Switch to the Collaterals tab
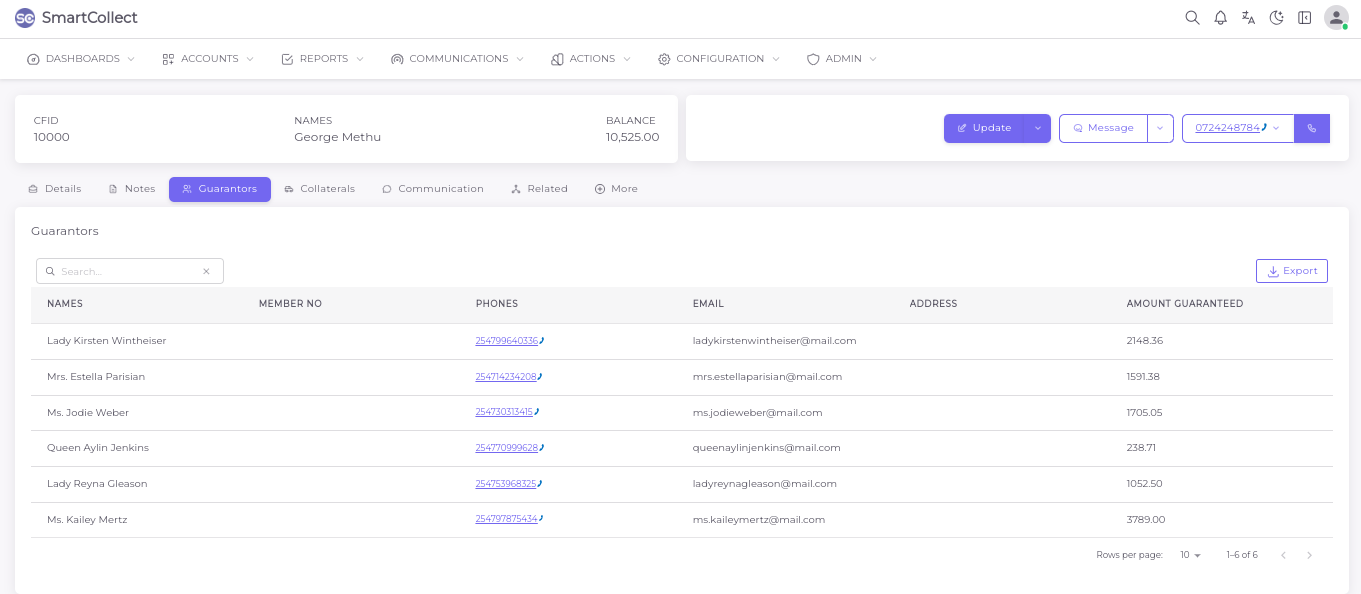Viewport: 1361px width, 594px height. pyautogui.click(x=319, y=189)
